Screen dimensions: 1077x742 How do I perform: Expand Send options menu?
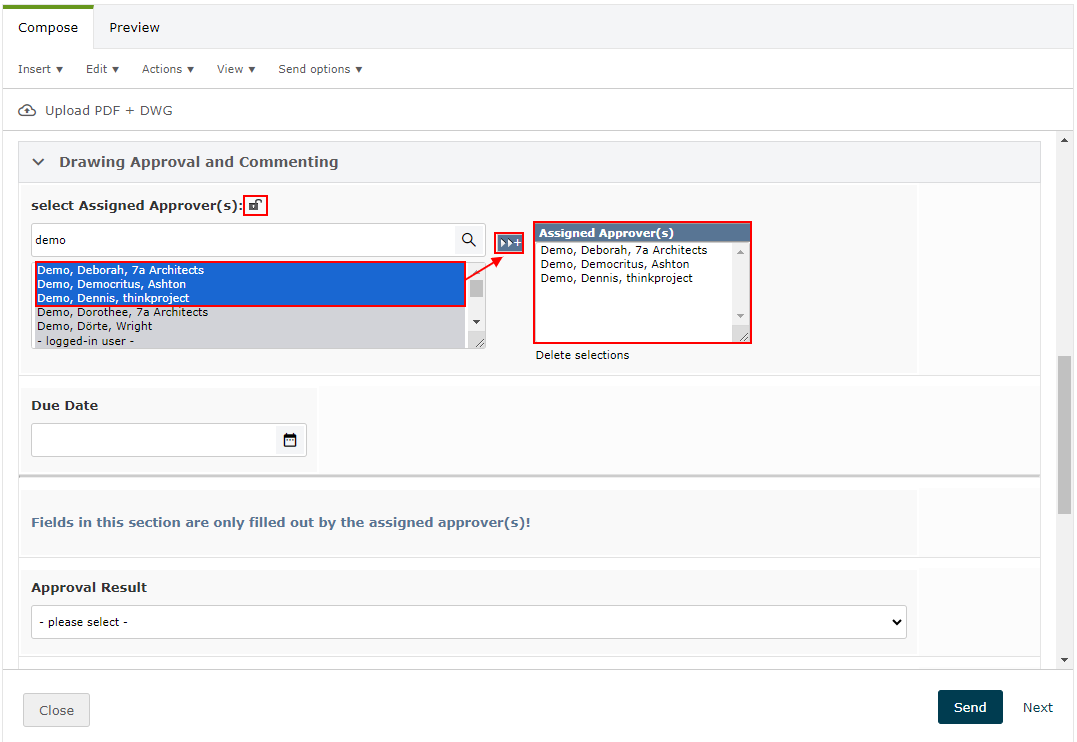[x=320, y=69]
